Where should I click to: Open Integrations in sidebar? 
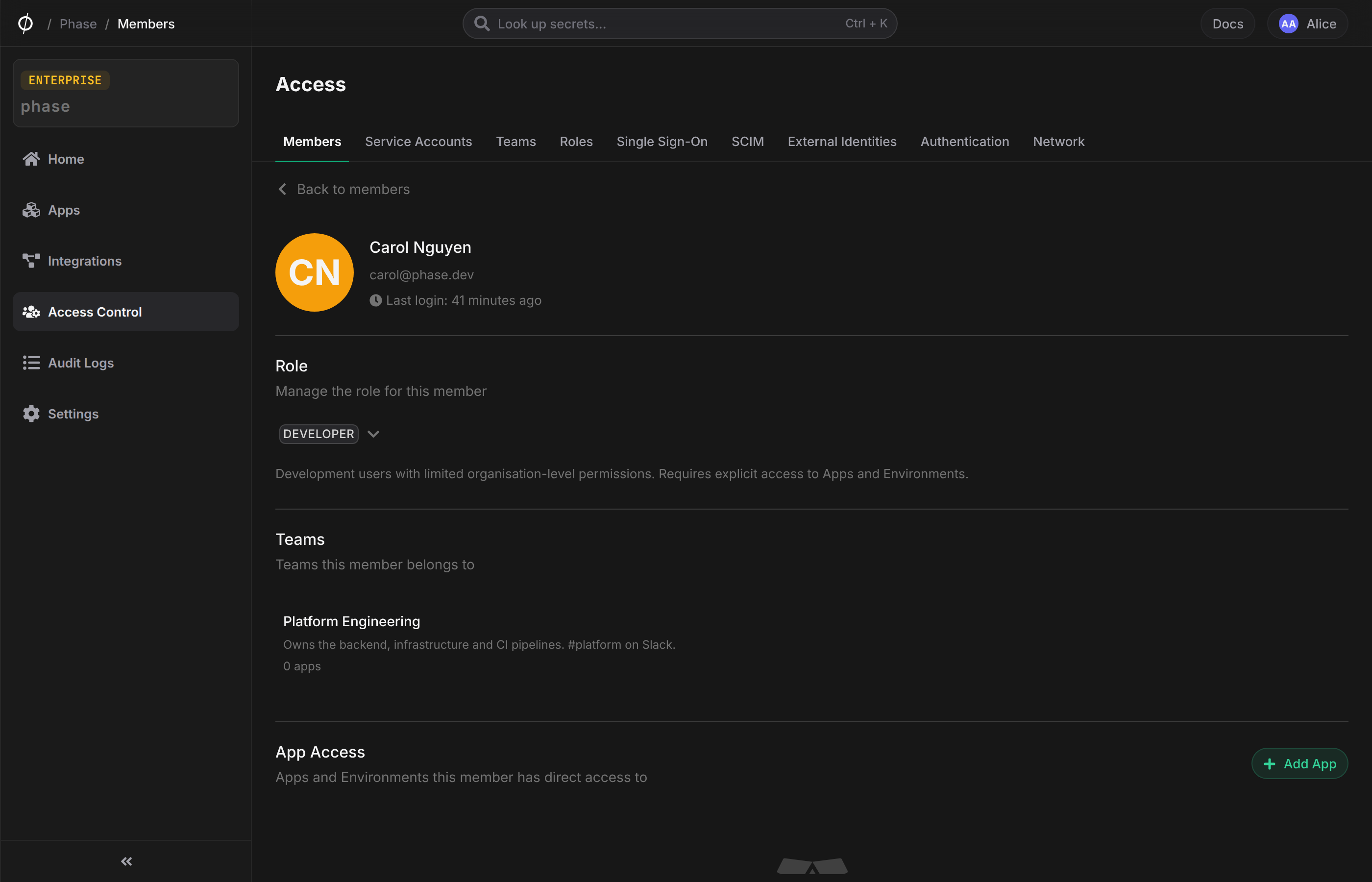pos(126,261)
